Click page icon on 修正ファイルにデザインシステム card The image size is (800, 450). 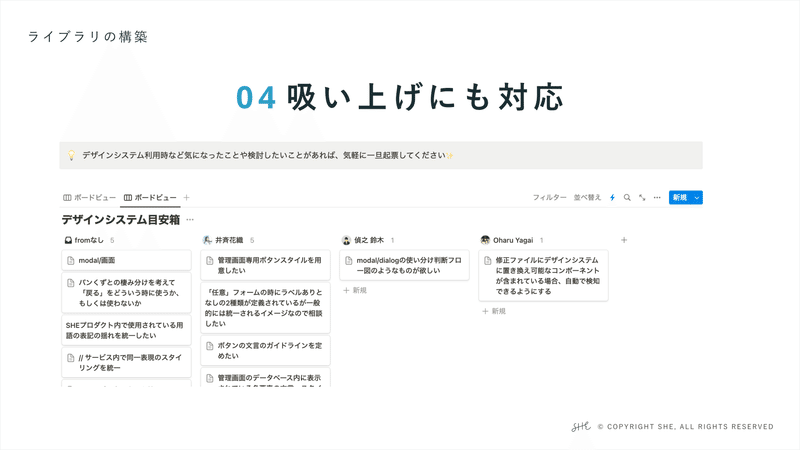pos(488,261)
